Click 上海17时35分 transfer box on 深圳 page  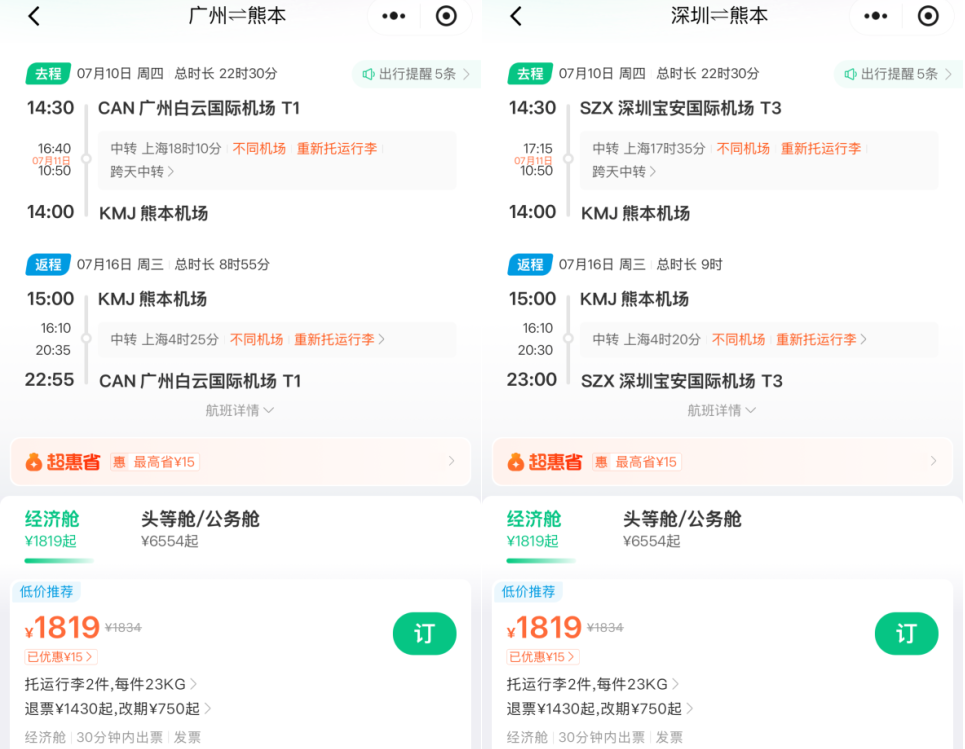coord(759,160)
